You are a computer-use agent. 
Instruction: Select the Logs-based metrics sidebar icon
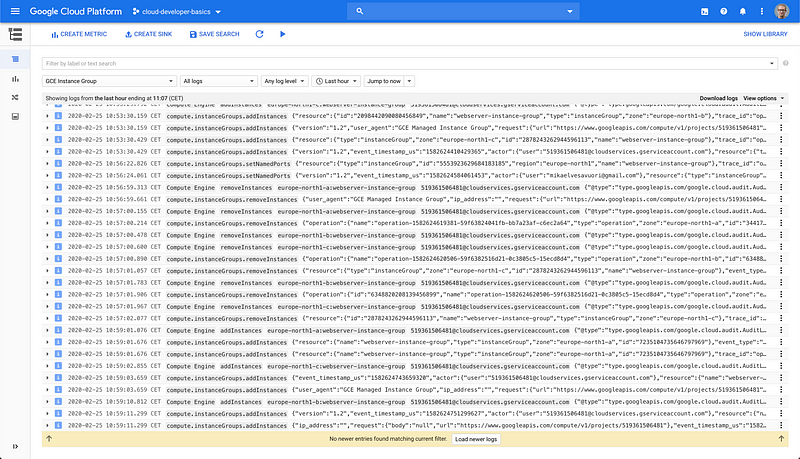(x=15, y=79)
